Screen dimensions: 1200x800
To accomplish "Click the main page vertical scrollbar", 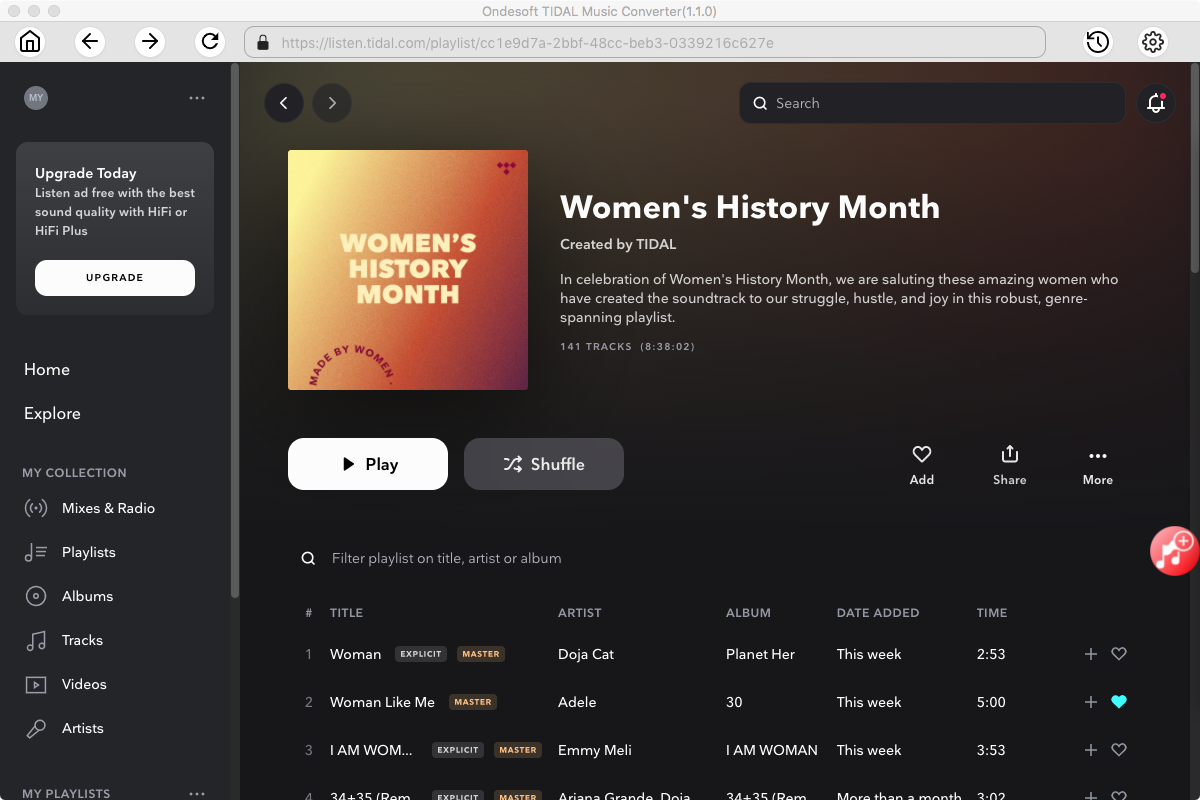I will [1195, 168].
